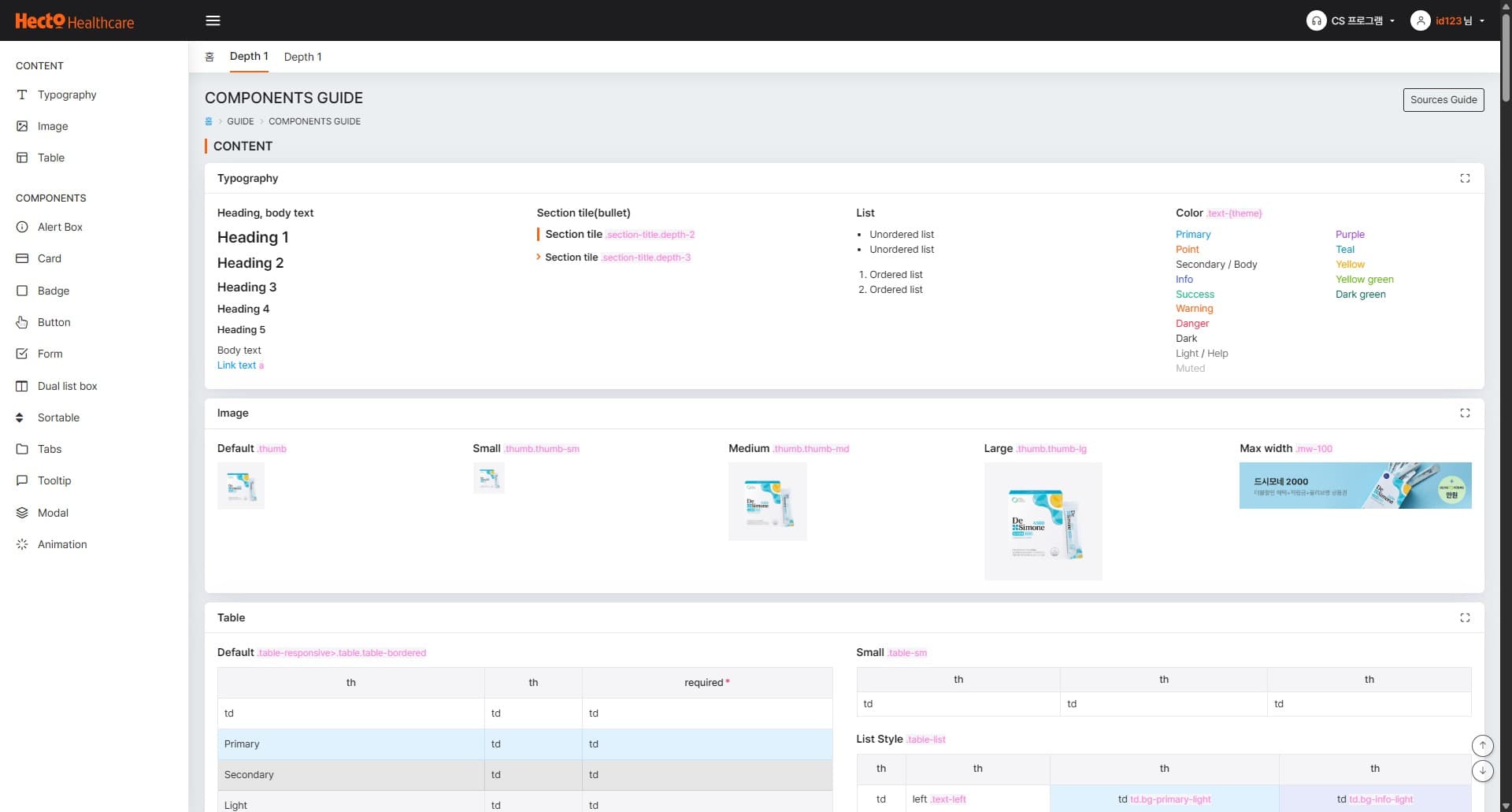The height and width of the screenshot is (812, 1512).
Task: Click the Default thumb image
Action: [x=241, y=486]
